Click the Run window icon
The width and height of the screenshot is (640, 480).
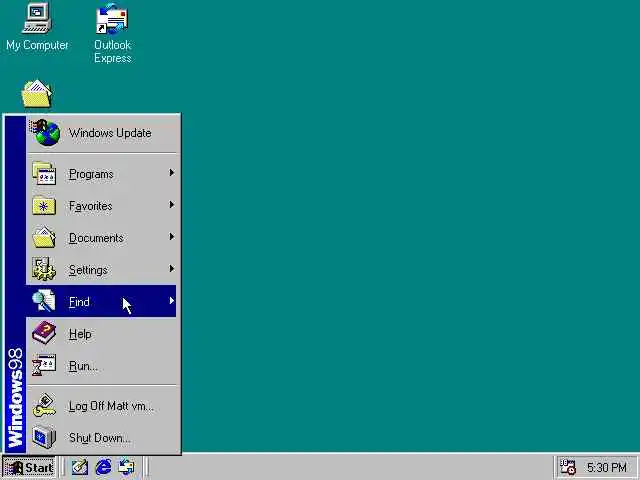(44, 365)
